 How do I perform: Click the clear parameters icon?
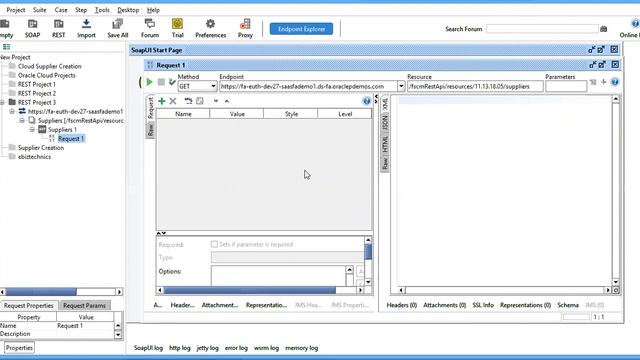click(200, 101)
